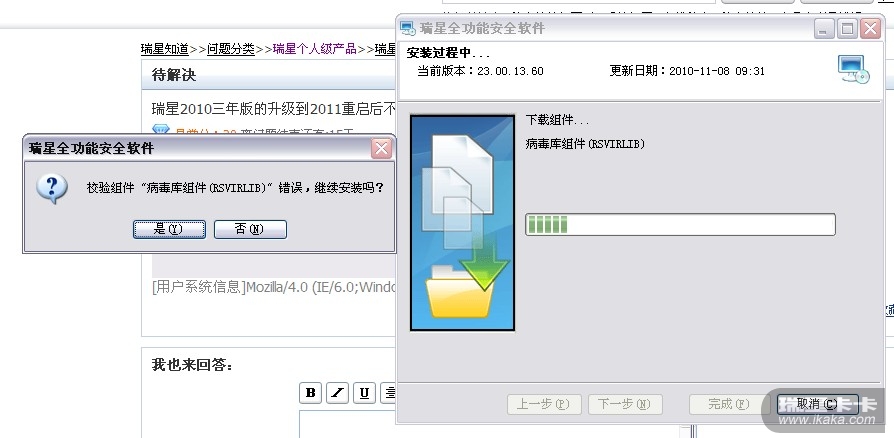This screenshot has width=894, height=438.
Task: Click the green download progress bar
Action: [x=680, y=225]
